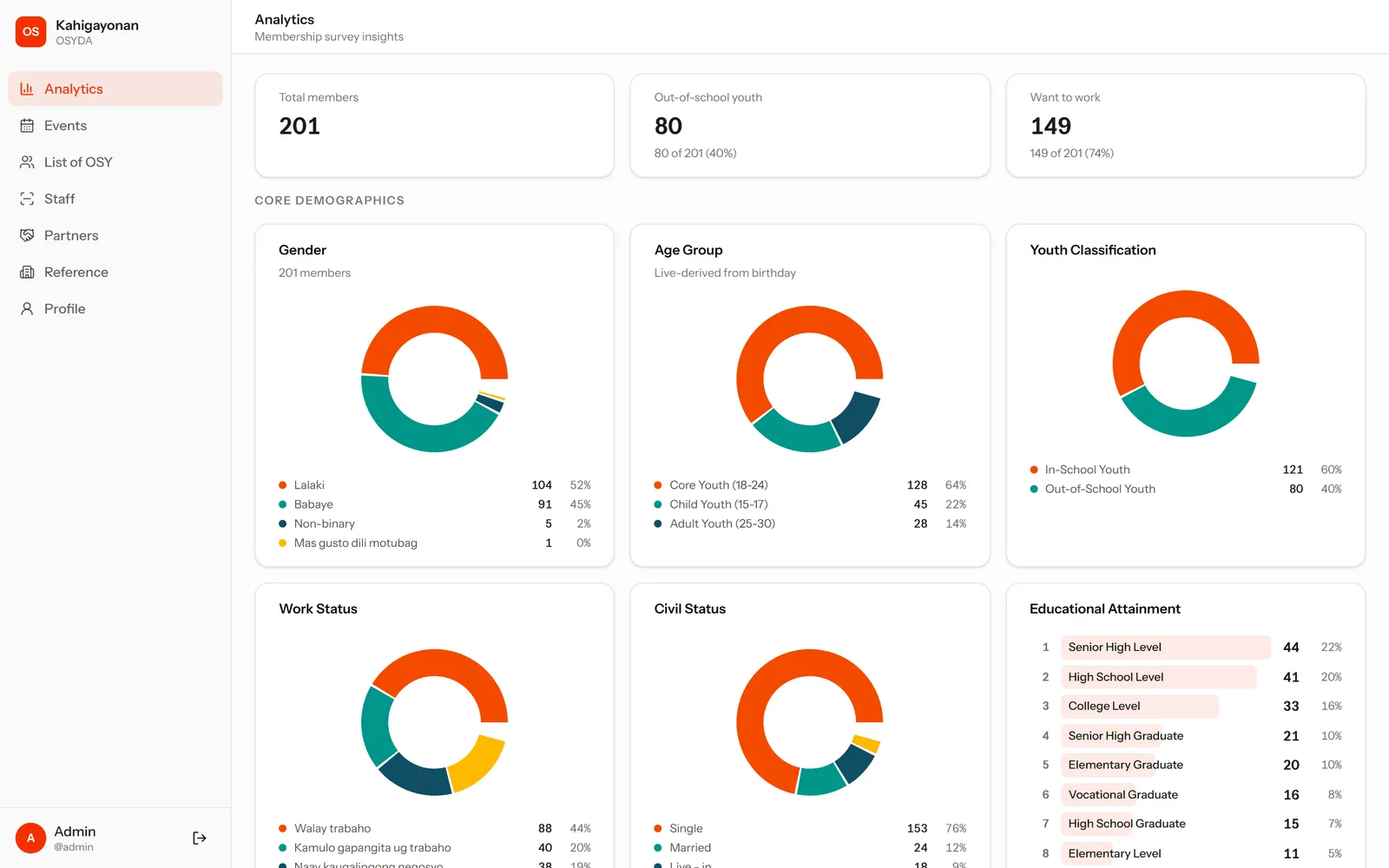Viewport: 1389px width, 868px height.
Task: Select the Staff scan icon
Action: [27, 199]
